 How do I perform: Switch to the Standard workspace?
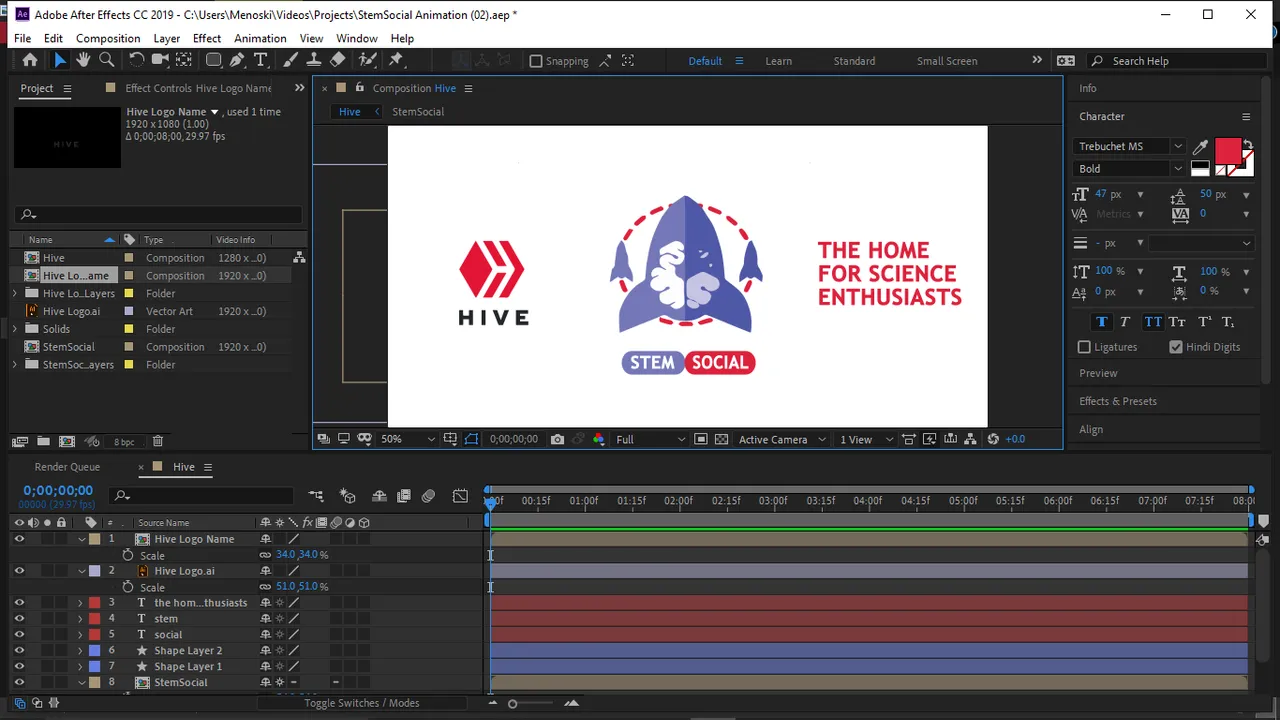(854, 61)
